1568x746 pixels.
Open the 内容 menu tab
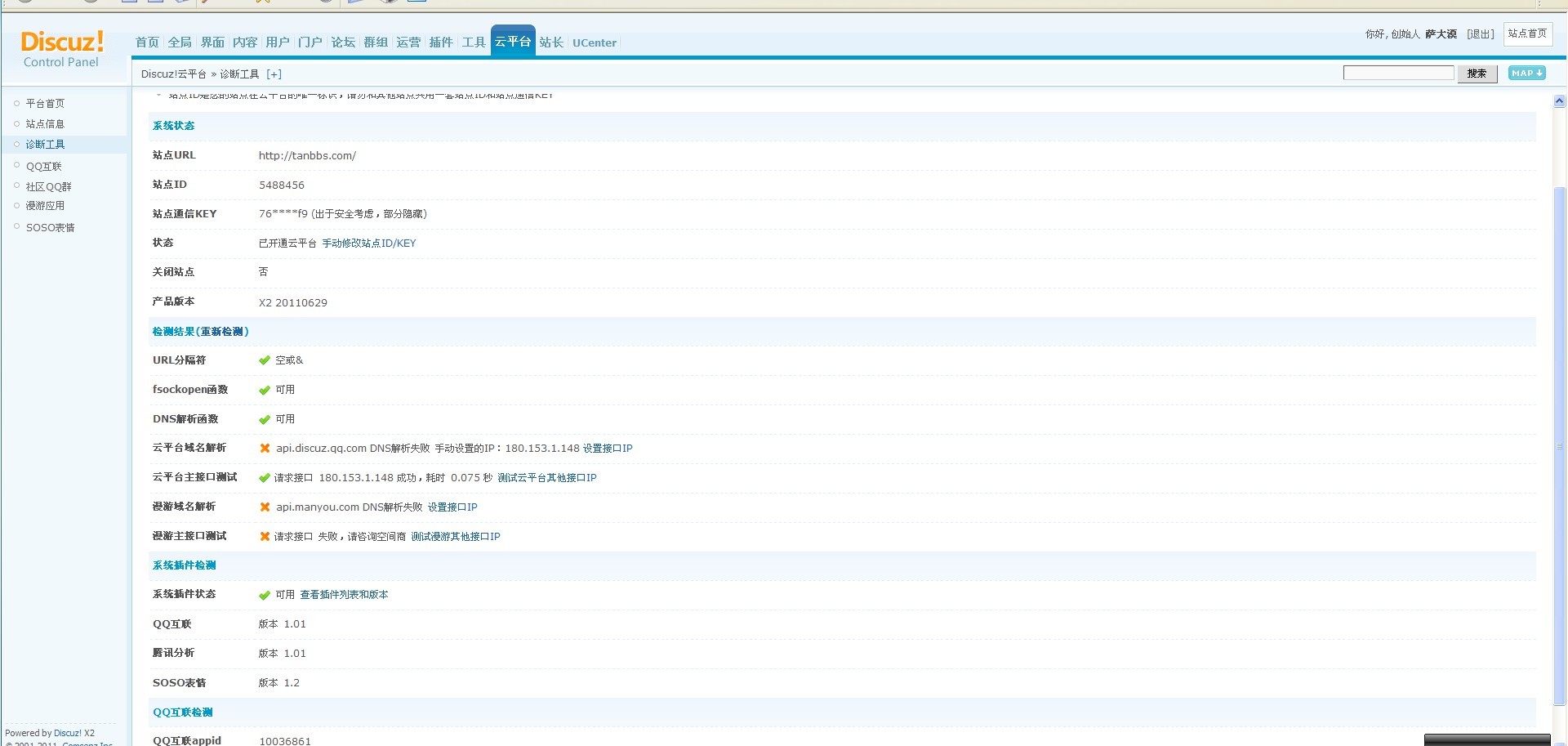(x=245, y=42)
